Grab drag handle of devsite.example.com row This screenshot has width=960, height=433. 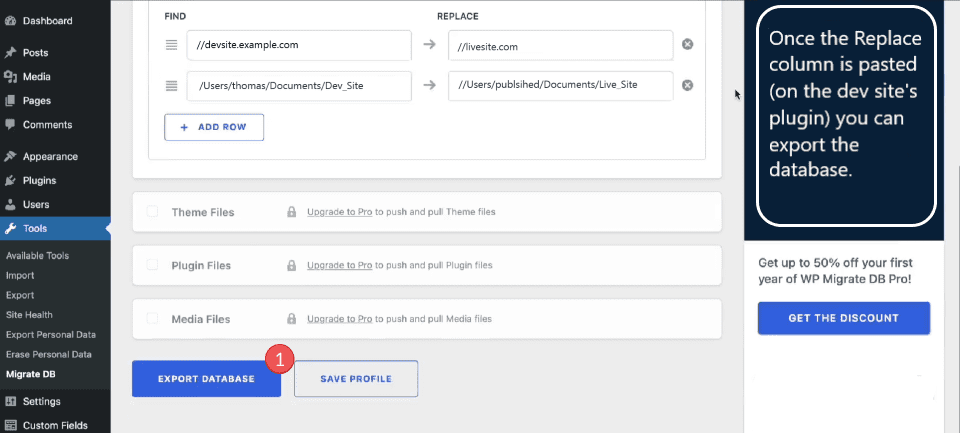[x=171, y=45]
